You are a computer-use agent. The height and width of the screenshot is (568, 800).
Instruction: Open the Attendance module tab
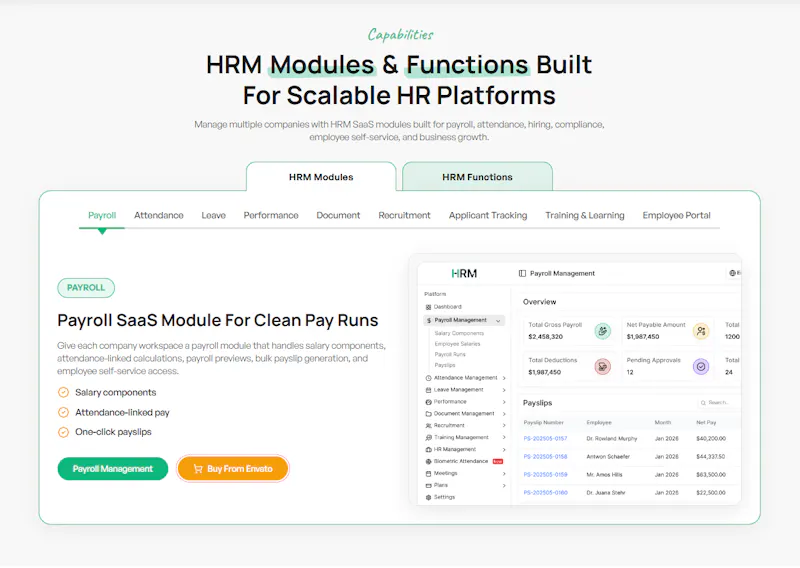pyautogui.click(x=159, y=215)
